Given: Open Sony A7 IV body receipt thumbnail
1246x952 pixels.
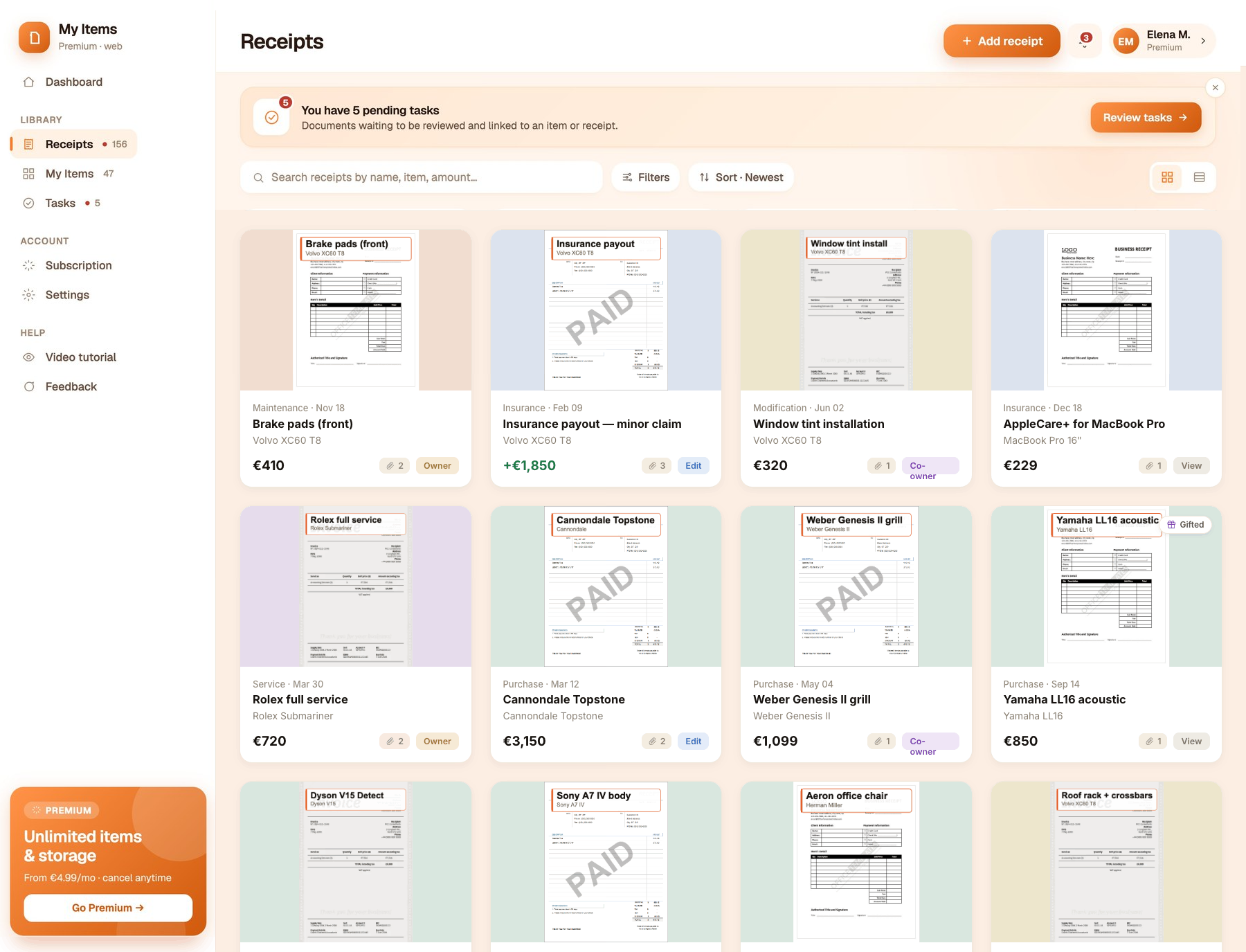Looking at the screenshot, I should point(606,862).
